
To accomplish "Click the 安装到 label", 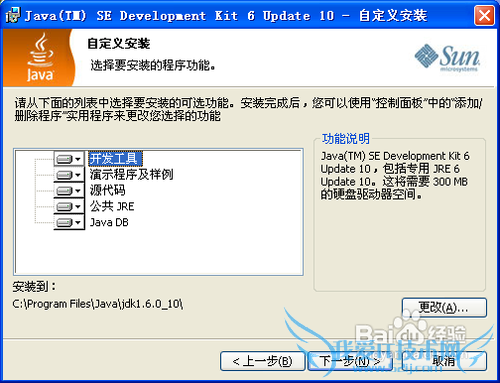I will point(34,286).
